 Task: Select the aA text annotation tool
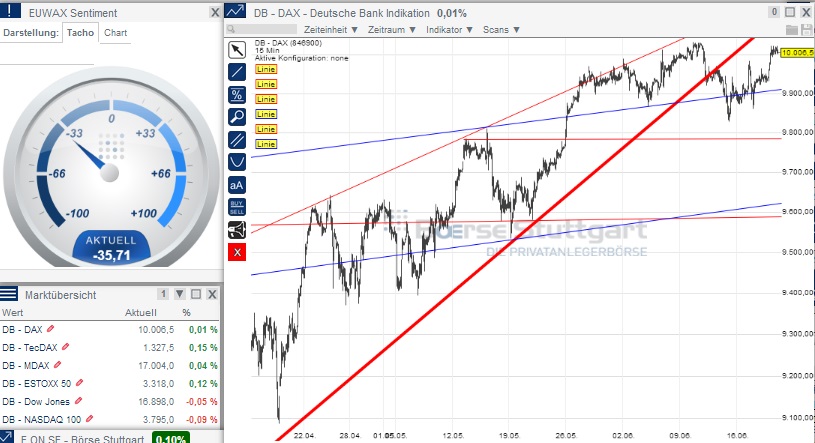click(237, 185)
